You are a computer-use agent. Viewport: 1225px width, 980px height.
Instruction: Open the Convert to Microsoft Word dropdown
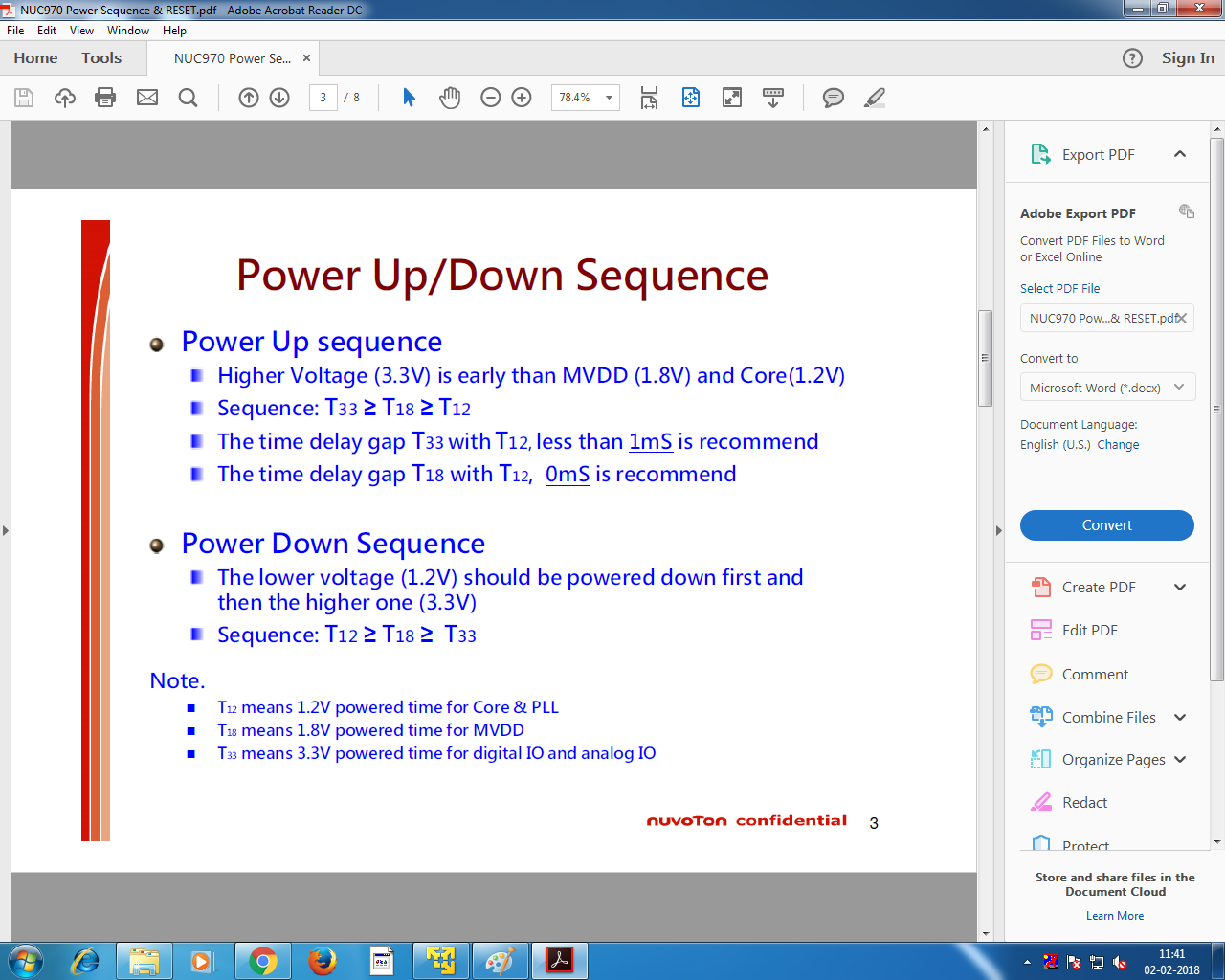tap(1107, 387)
